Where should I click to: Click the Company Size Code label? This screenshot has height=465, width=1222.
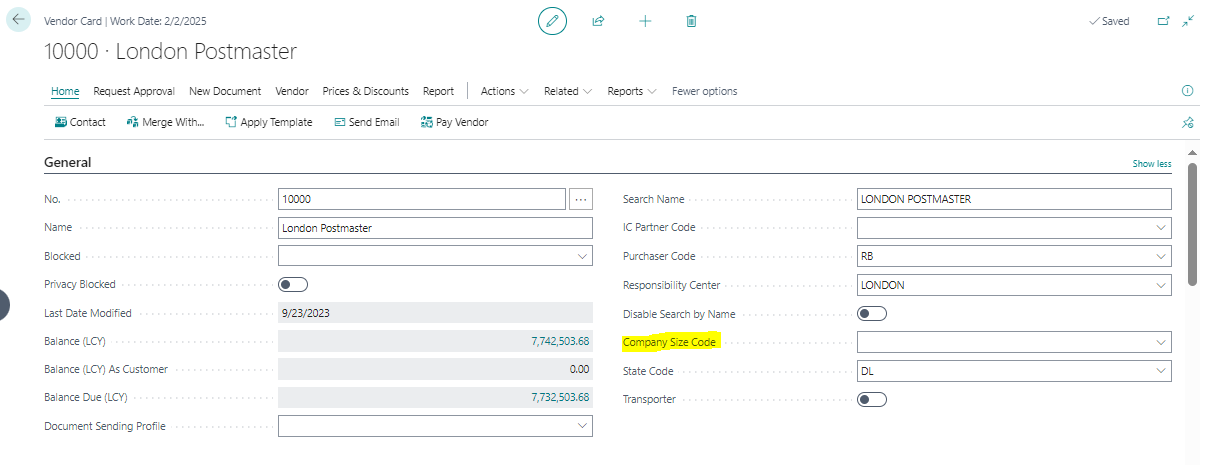pyautogui.click(x=670, y=343)
